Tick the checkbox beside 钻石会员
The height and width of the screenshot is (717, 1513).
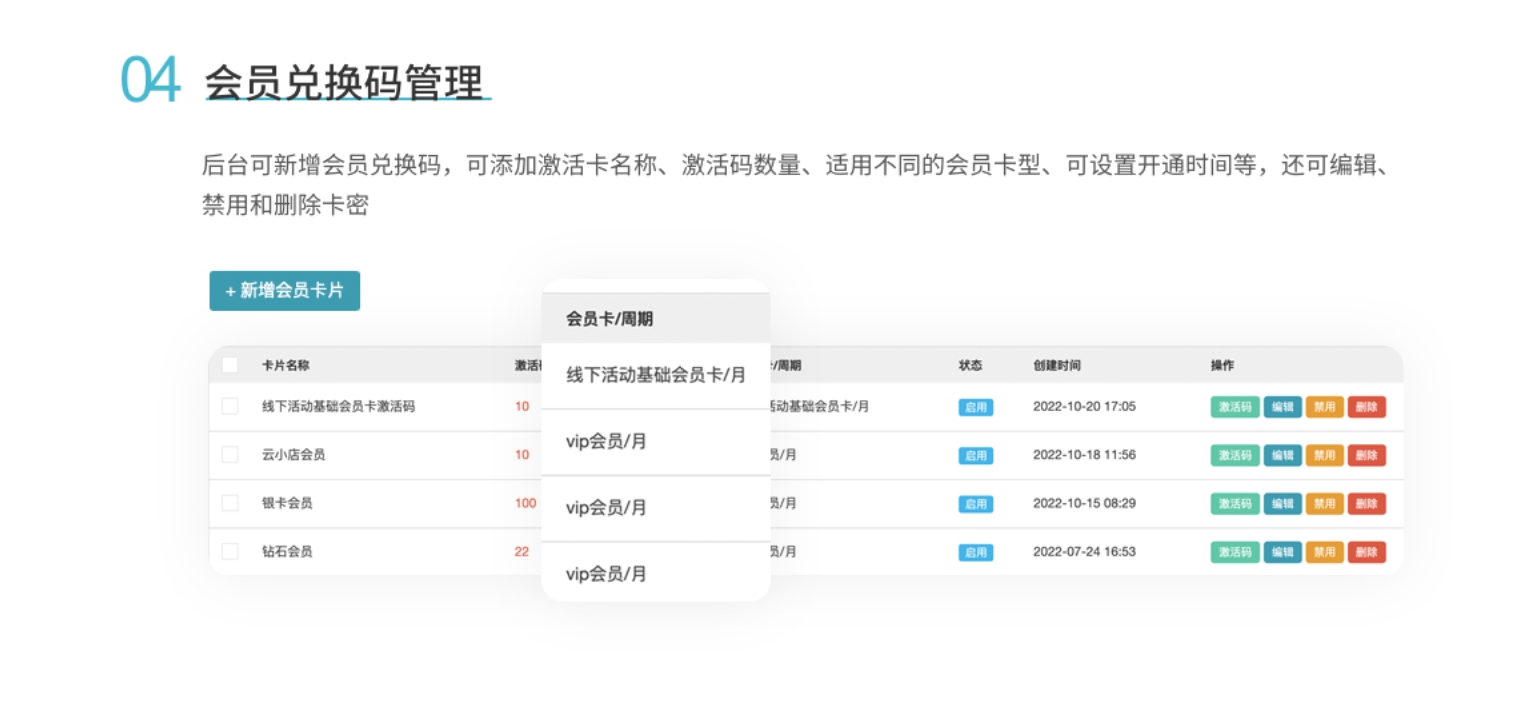230,551
